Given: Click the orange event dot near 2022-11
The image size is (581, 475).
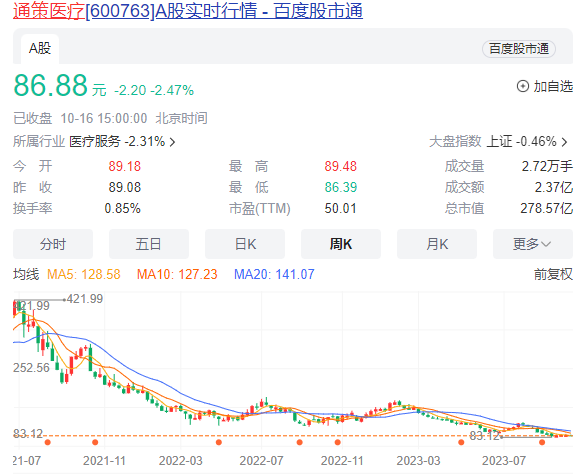Looking at the screenshot, I should point(338,442).
